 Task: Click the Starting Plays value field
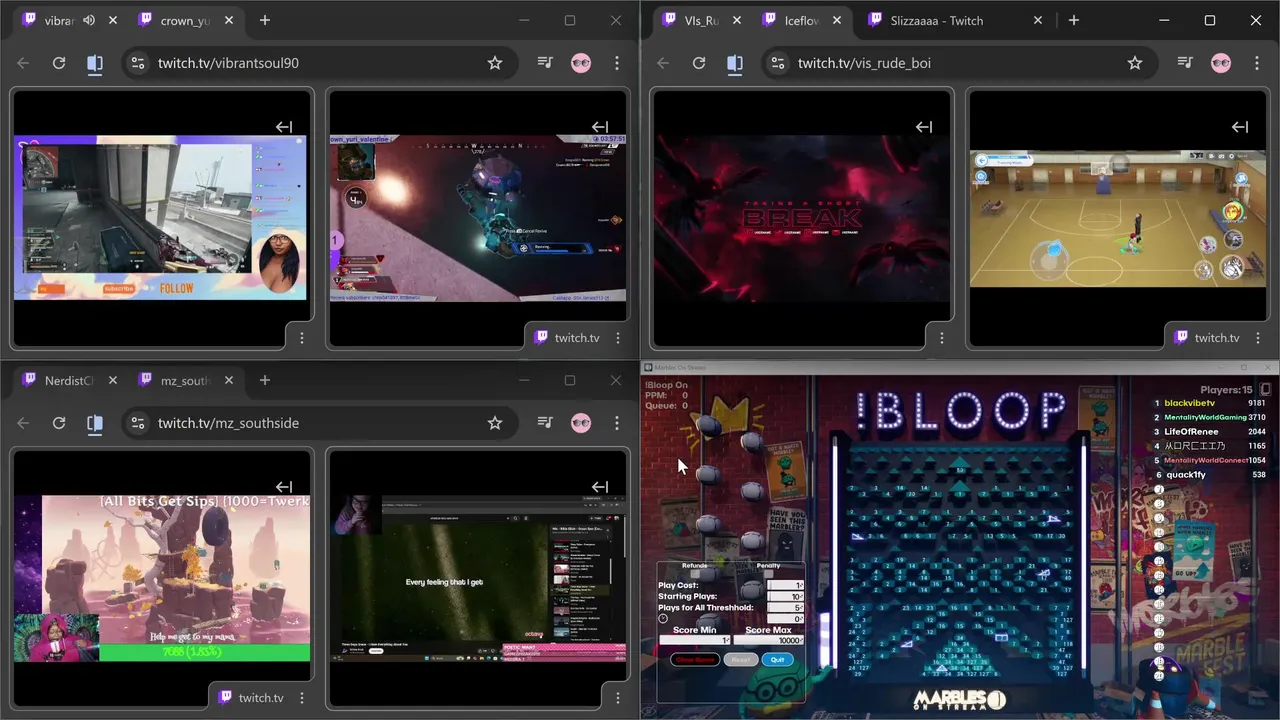pyautogui.click(x=785, y=597)
